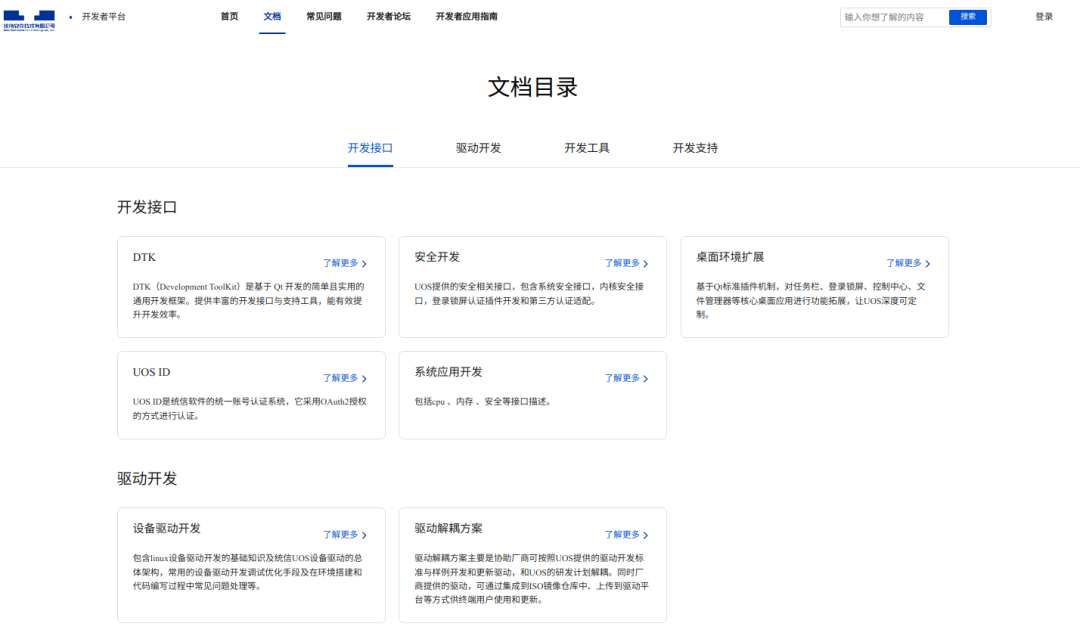Click the UOS ID card description text
This screenshot has height=636, width=1080.
click(x=249, y=409)
